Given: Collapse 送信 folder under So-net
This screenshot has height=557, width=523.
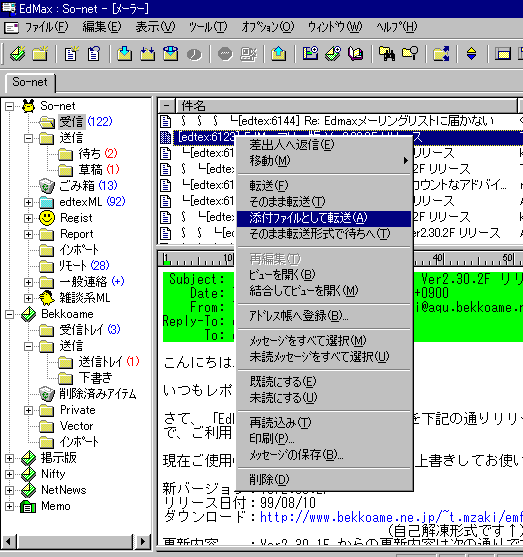Looking at the screenshot, I should tap(28, 138).
